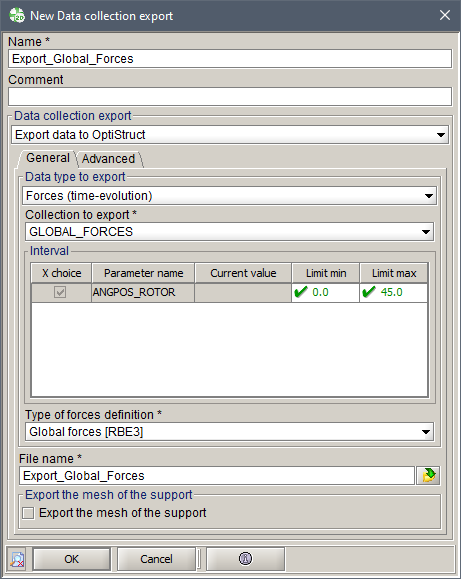Click the green checkmark in Limit max cell
This screenshot has width=461, height=579.
point(369,292)
